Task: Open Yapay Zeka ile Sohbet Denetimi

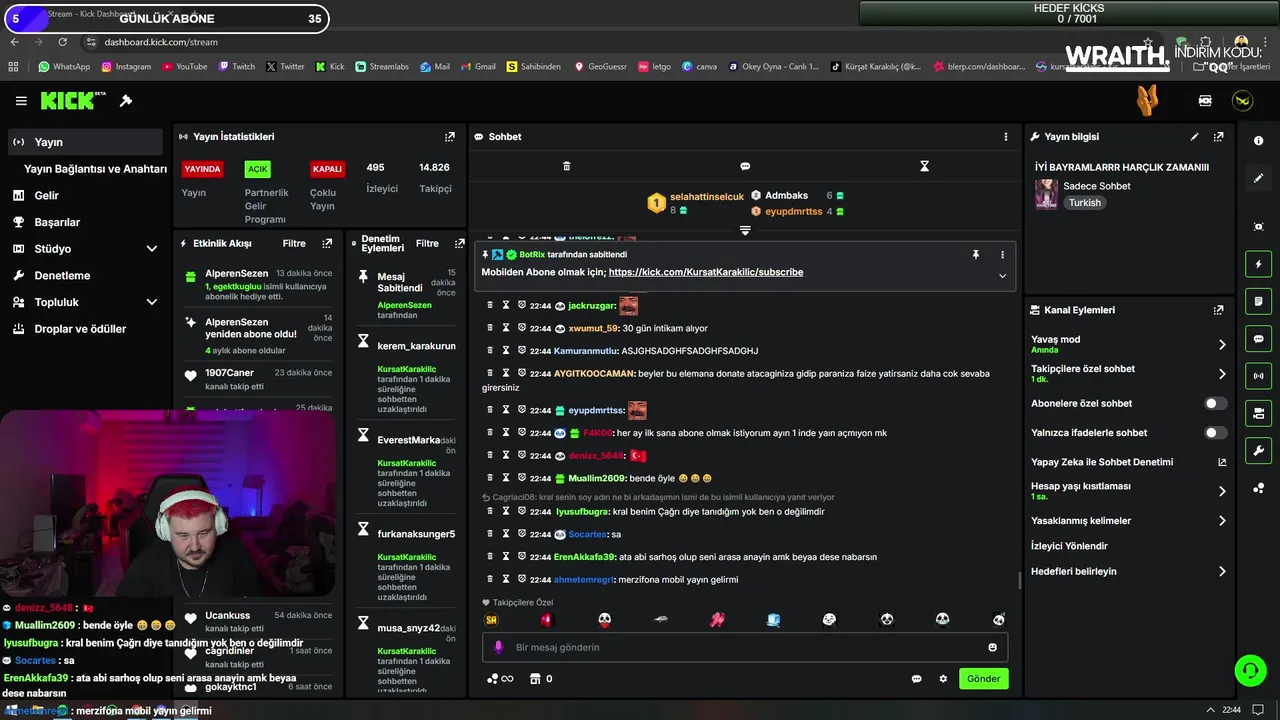Action: coord(1128,462)
